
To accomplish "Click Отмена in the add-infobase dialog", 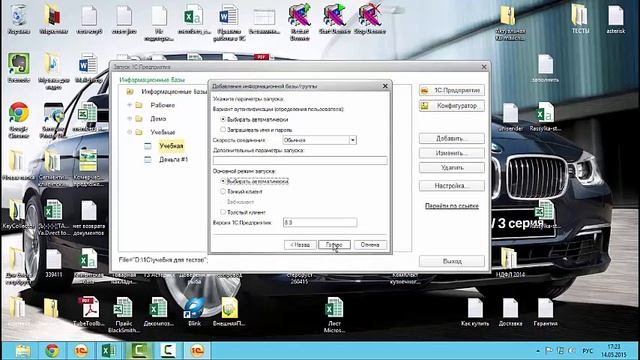I will (370, 245).
